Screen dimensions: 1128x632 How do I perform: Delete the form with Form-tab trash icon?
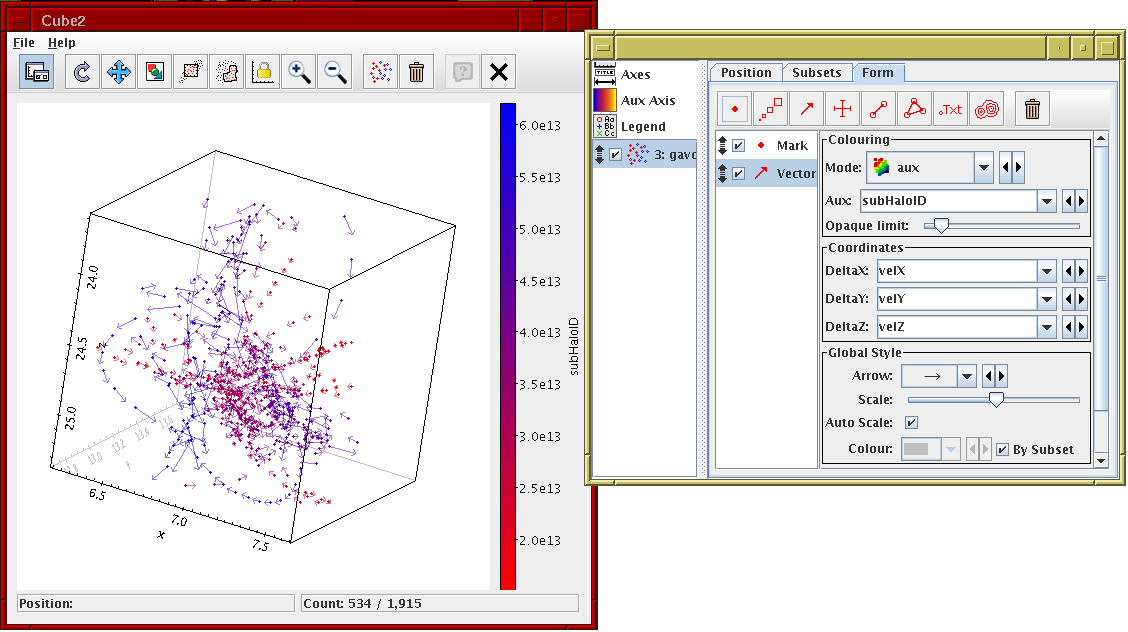tap(1033, 109)
